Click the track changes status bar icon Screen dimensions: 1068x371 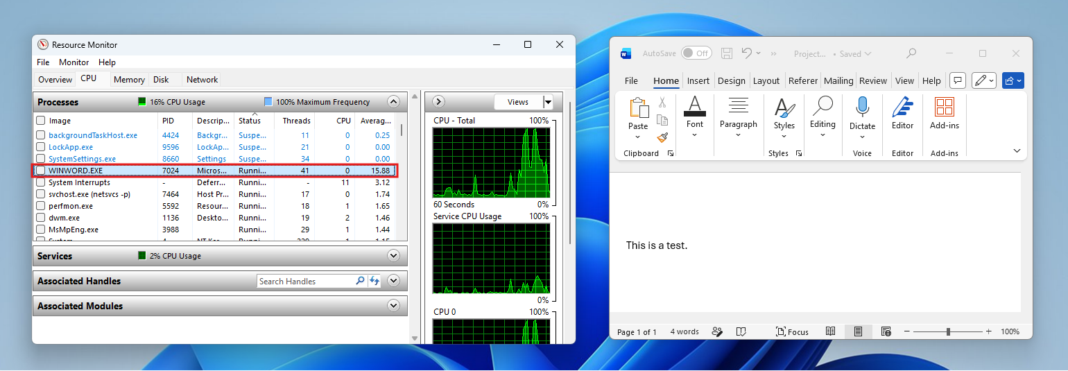point(717,332)
